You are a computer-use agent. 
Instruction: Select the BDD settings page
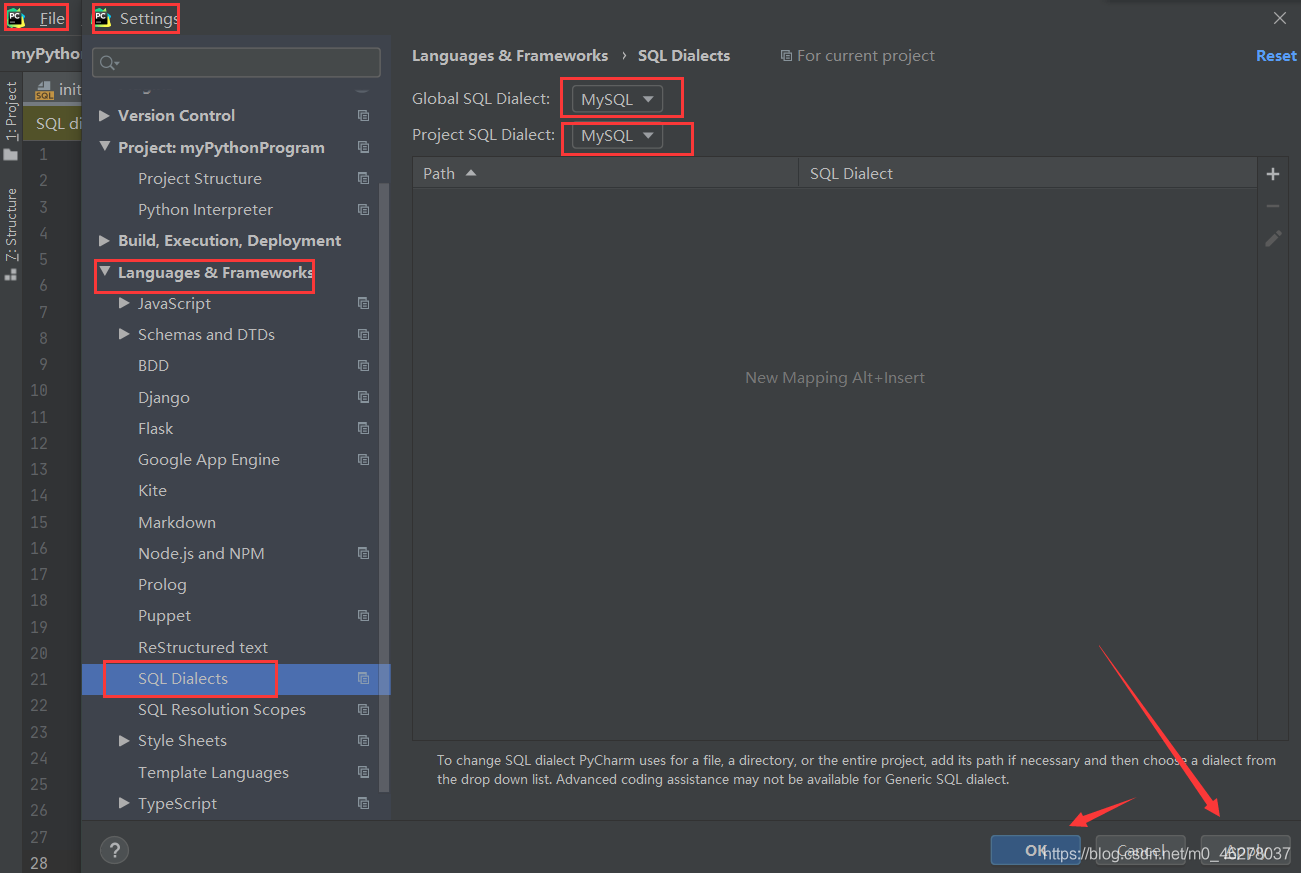click(x=153, y=365)
